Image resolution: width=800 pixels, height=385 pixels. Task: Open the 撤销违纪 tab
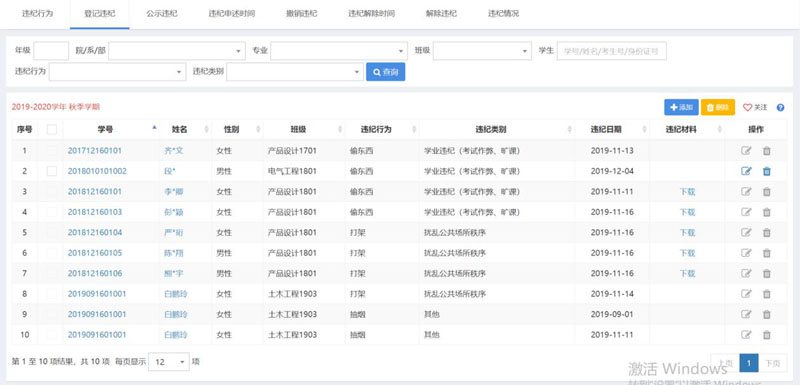pos(302,14)
